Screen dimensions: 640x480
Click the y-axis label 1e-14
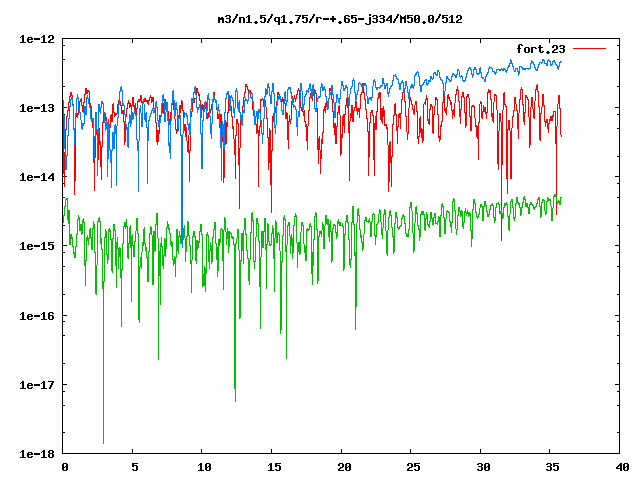click(x=37, y=177)
